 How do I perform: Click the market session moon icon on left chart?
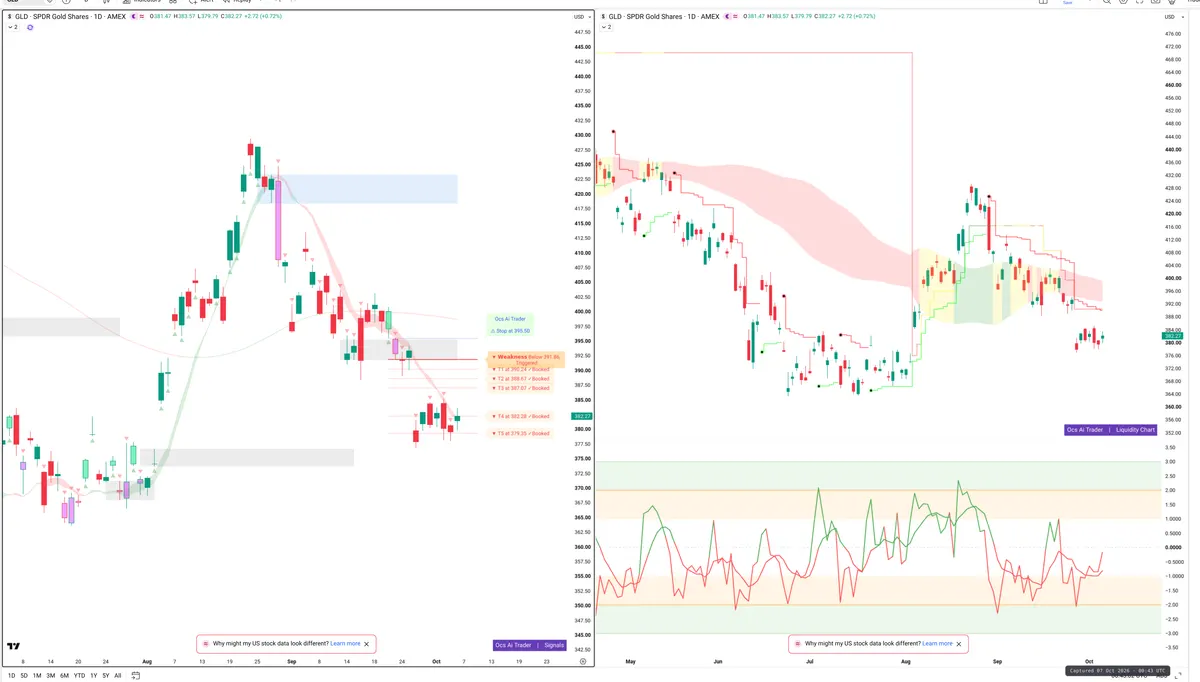[134, 16]
